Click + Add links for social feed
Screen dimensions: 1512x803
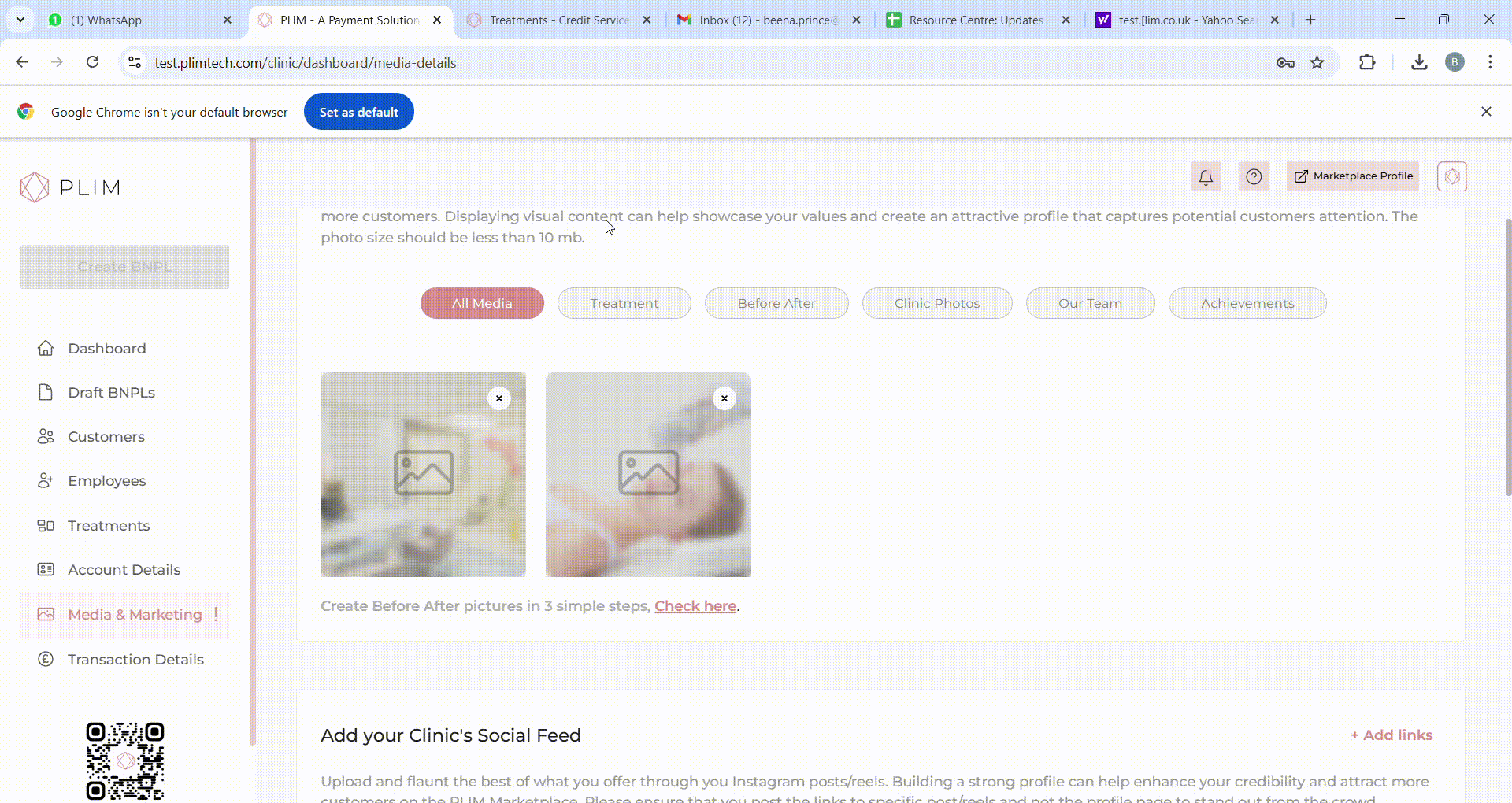click(1392, 735)
